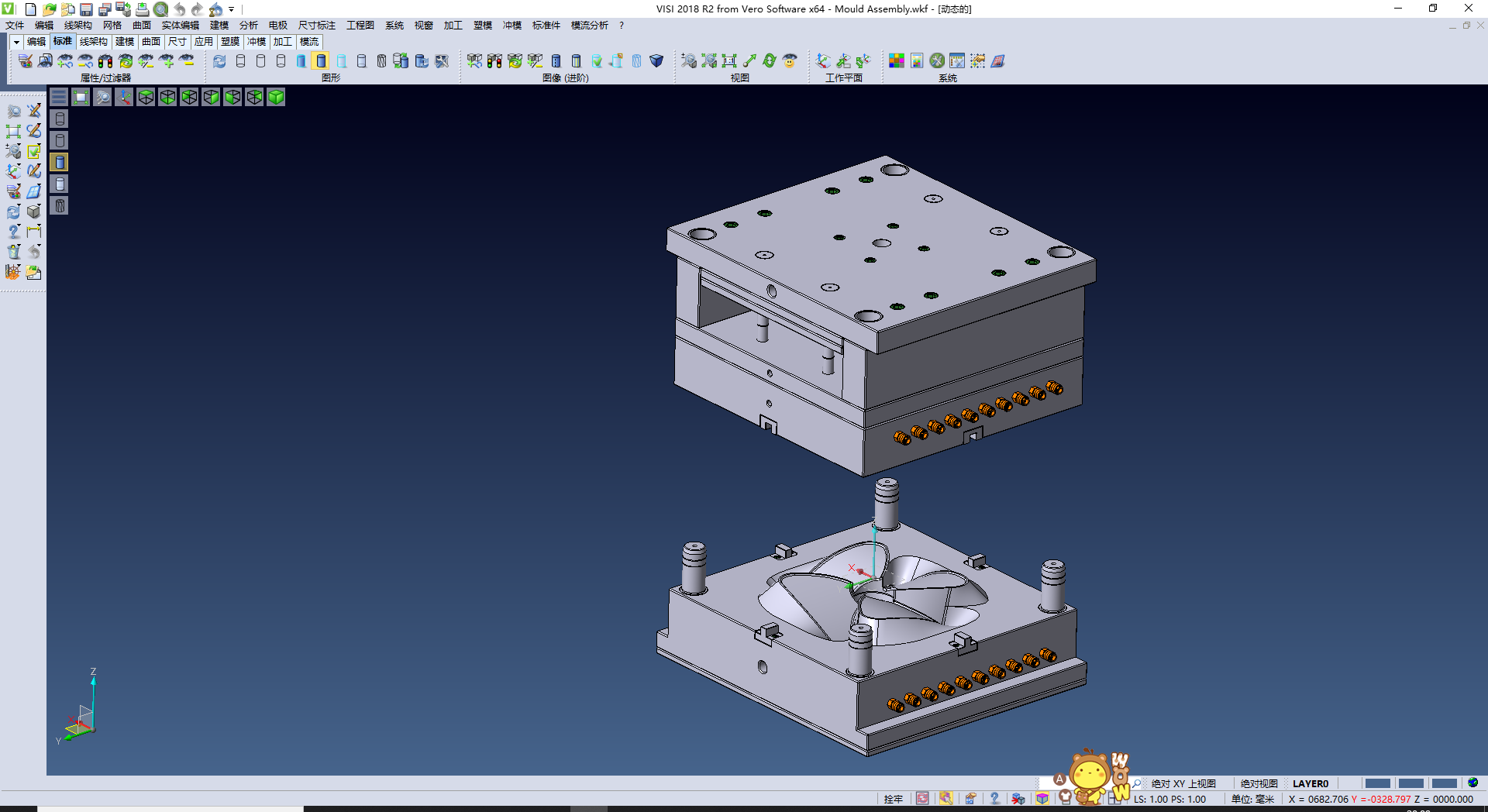Open the 分析 menu

pyautogui.click(x=248, y=26)
